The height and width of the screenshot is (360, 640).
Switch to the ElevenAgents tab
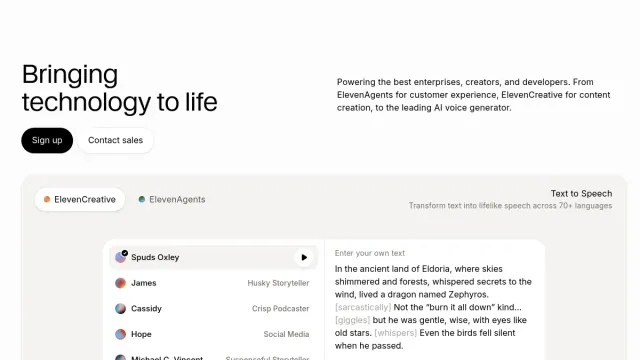[172, 199]
